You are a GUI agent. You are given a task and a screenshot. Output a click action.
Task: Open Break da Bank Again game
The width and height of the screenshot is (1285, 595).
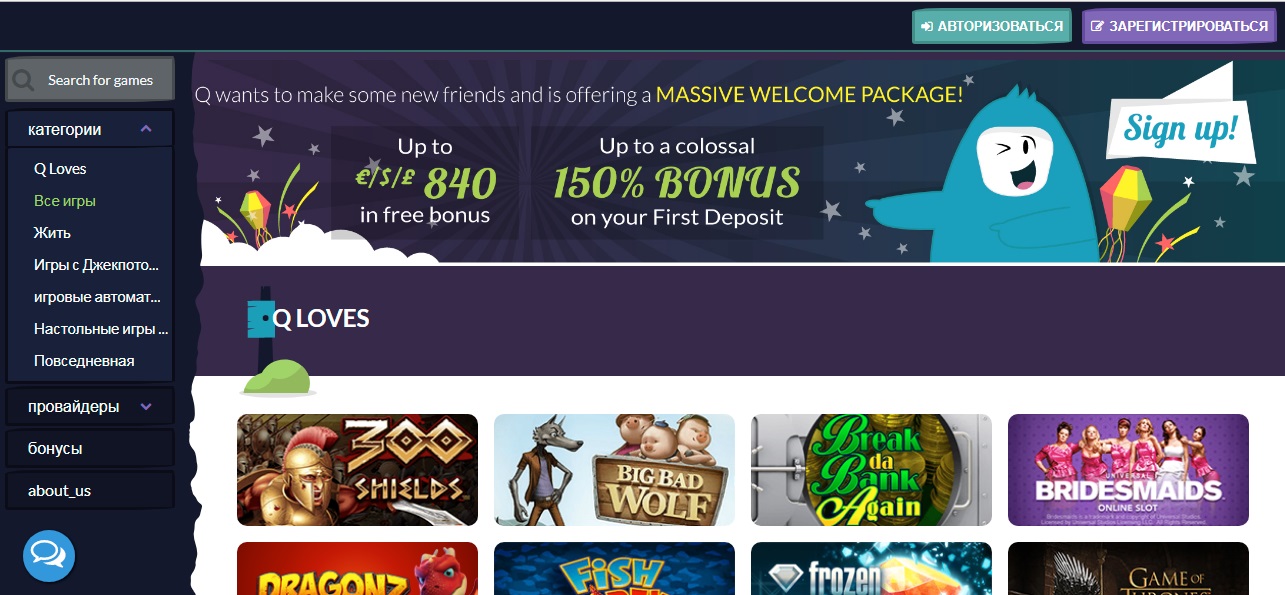pos(871,470)
